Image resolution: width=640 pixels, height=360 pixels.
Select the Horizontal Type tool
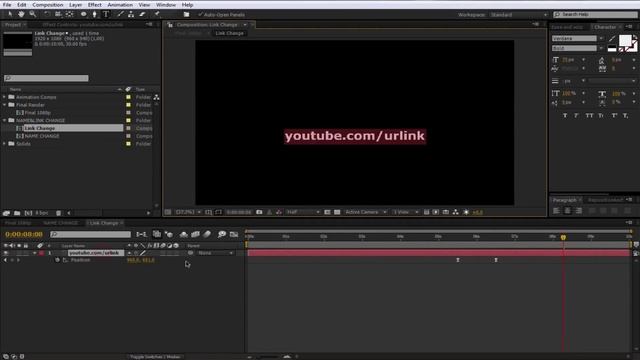coord(106,14)
